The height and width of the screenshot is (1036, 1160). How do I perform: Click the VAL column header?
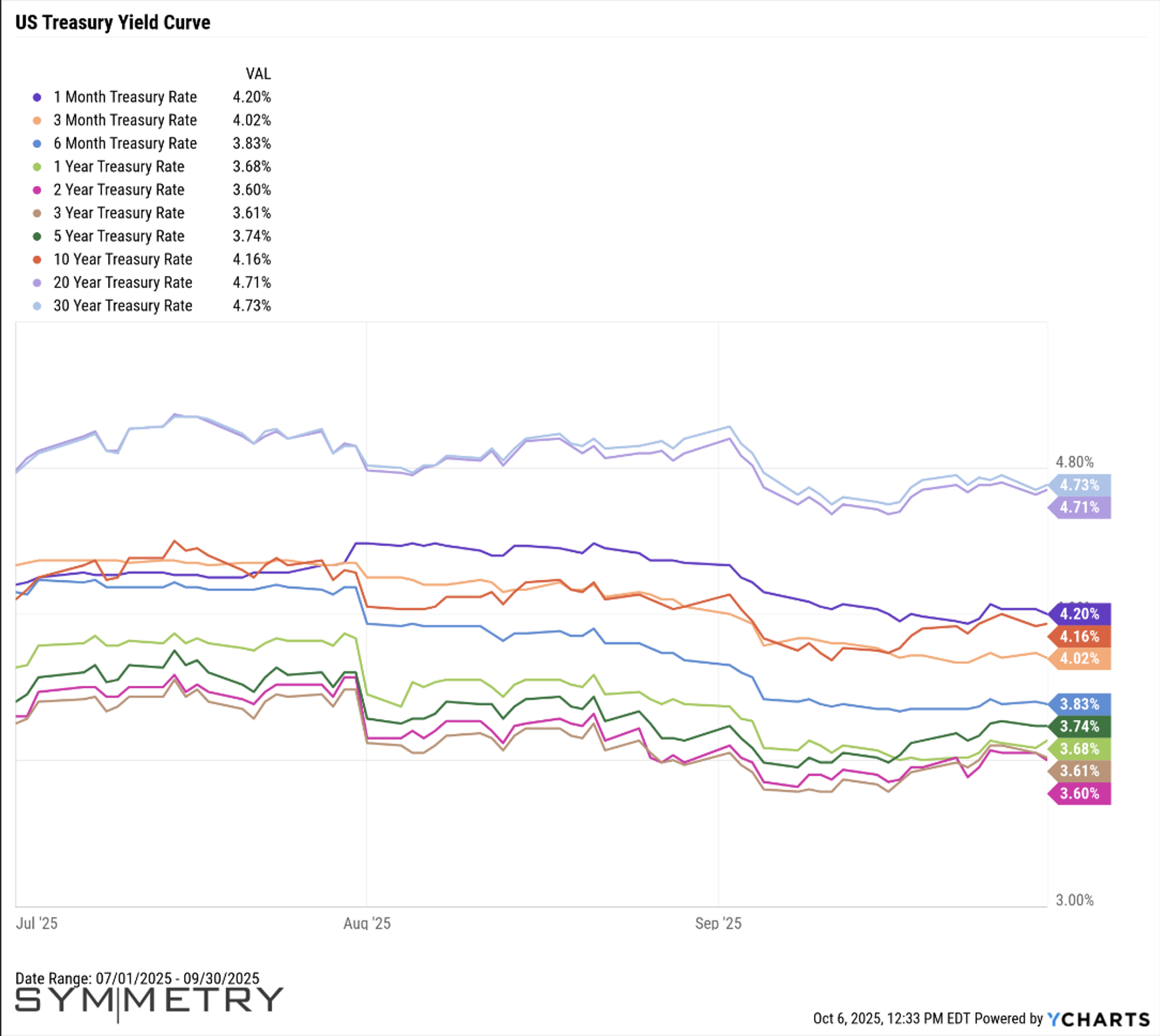[x=258, y=74]
